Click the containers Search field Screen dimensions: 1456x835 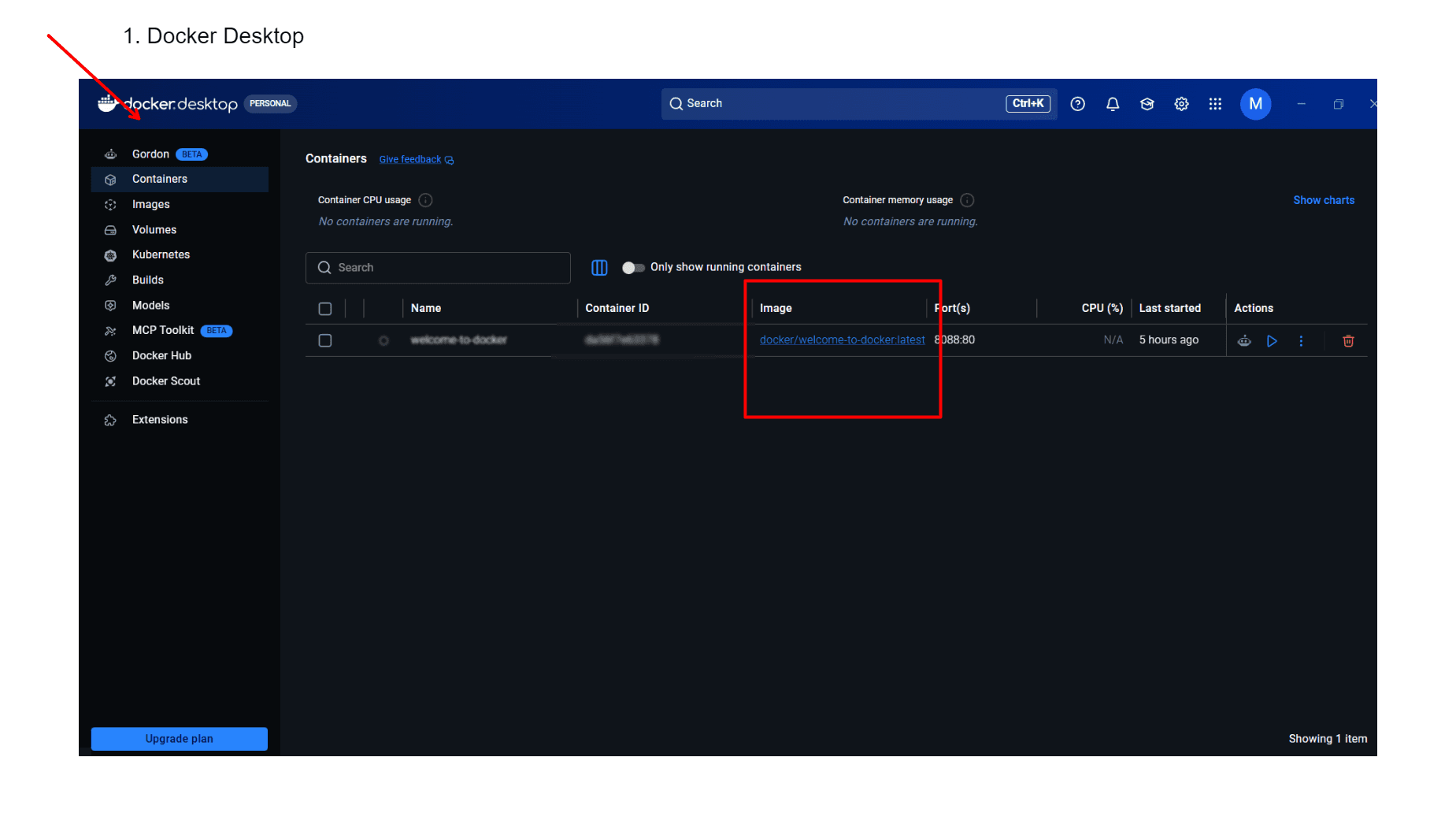point(438,268)
